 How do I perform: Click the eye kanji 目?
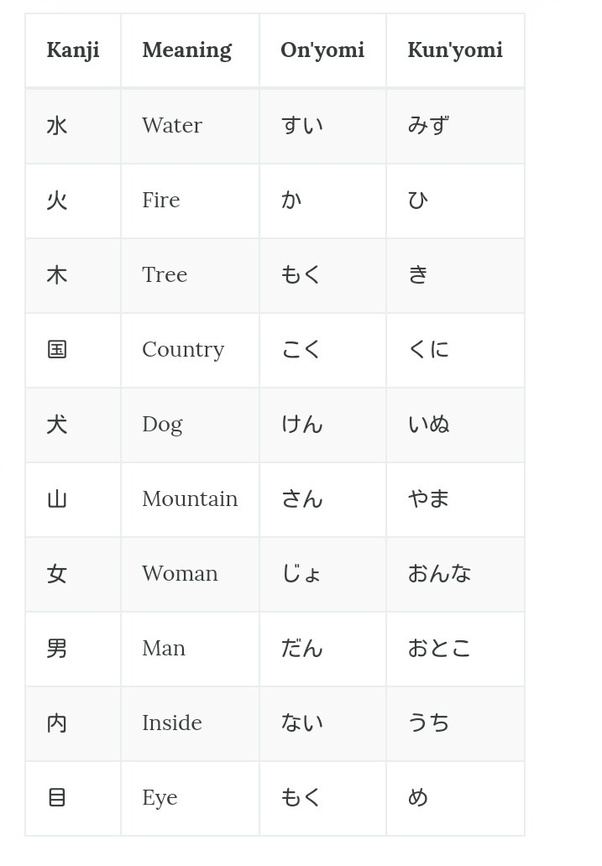57,798
